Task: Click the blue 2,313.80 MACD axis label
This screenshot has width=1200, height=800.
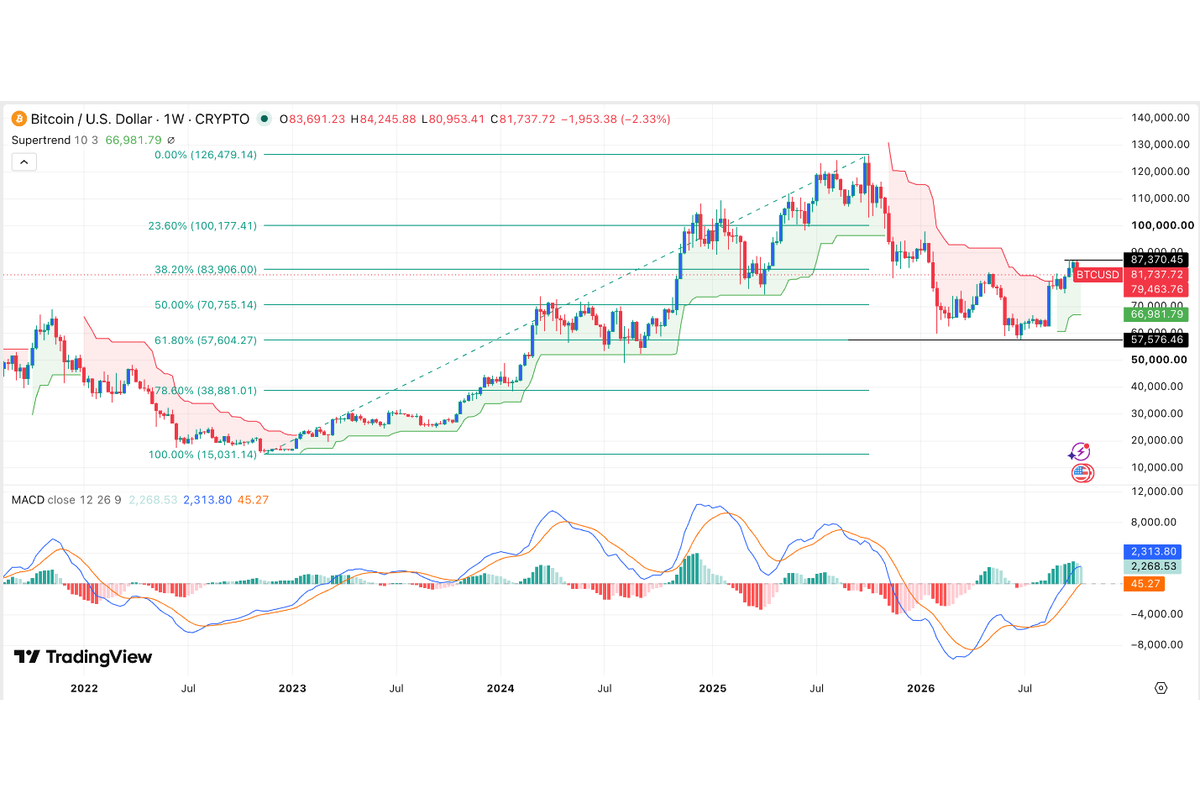Action: (x=1152, y=551)
